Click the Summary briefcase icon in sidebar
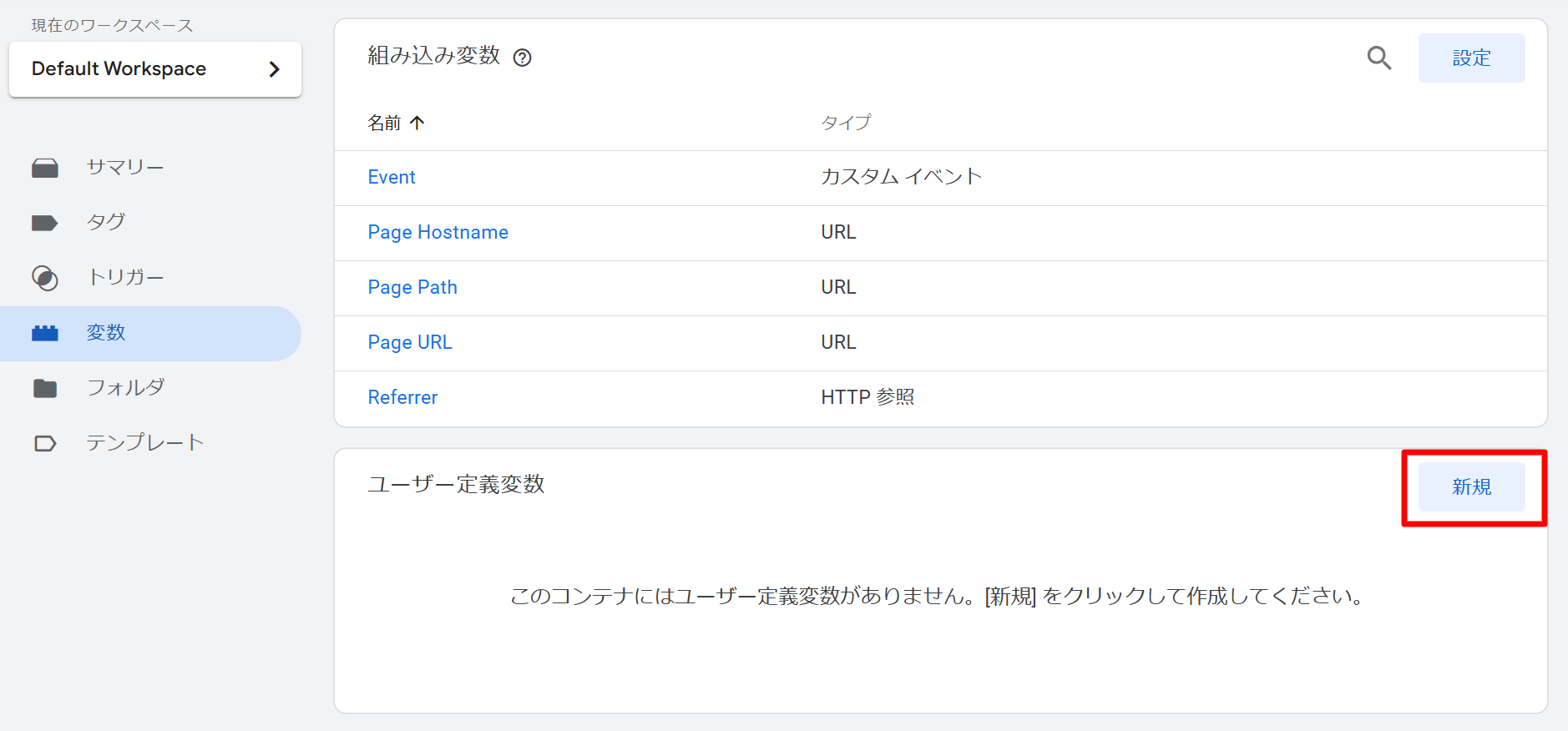1568x731 pixels. point(45,168)
